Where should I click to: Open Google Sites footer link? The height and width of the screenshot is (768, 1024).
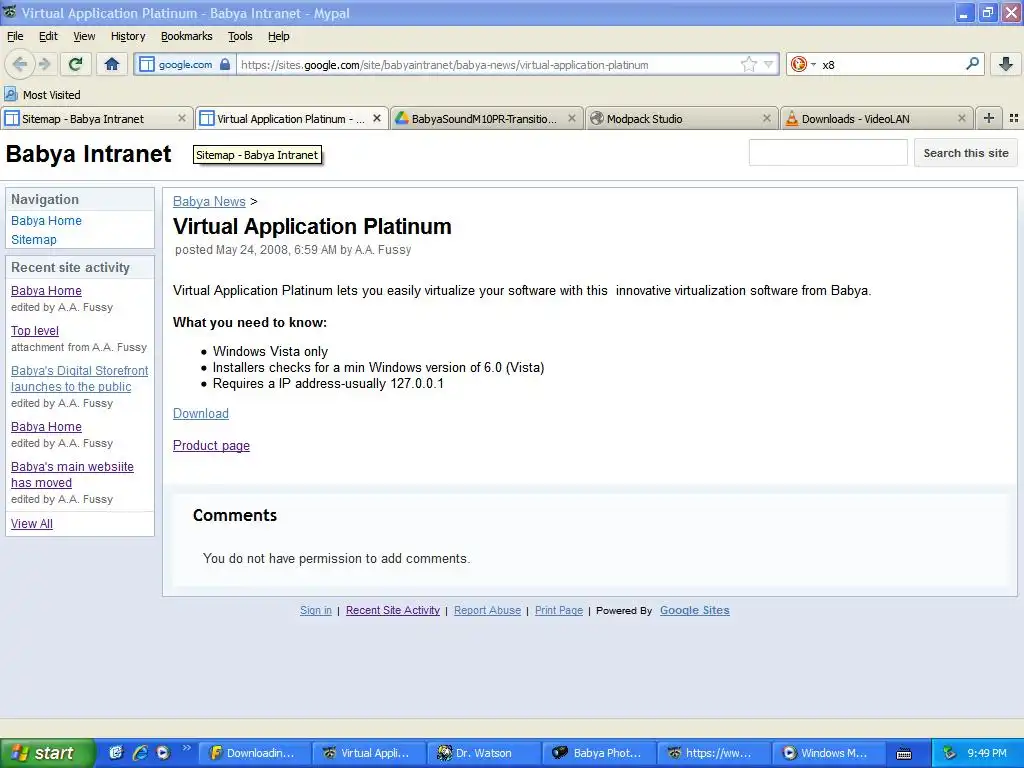(x=694, y=610)
